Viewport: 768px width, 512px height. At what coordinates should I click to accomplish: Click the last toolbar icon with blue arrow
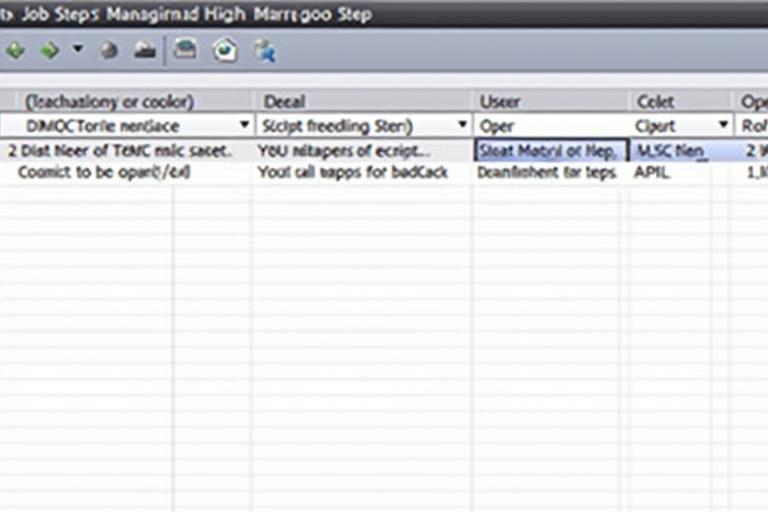(265, 50)
